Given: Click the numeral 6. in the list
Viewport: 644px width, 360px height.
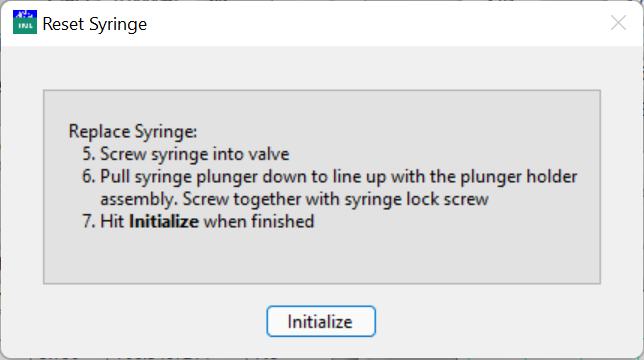Looking at the screenshot, I should coord(89,177).
